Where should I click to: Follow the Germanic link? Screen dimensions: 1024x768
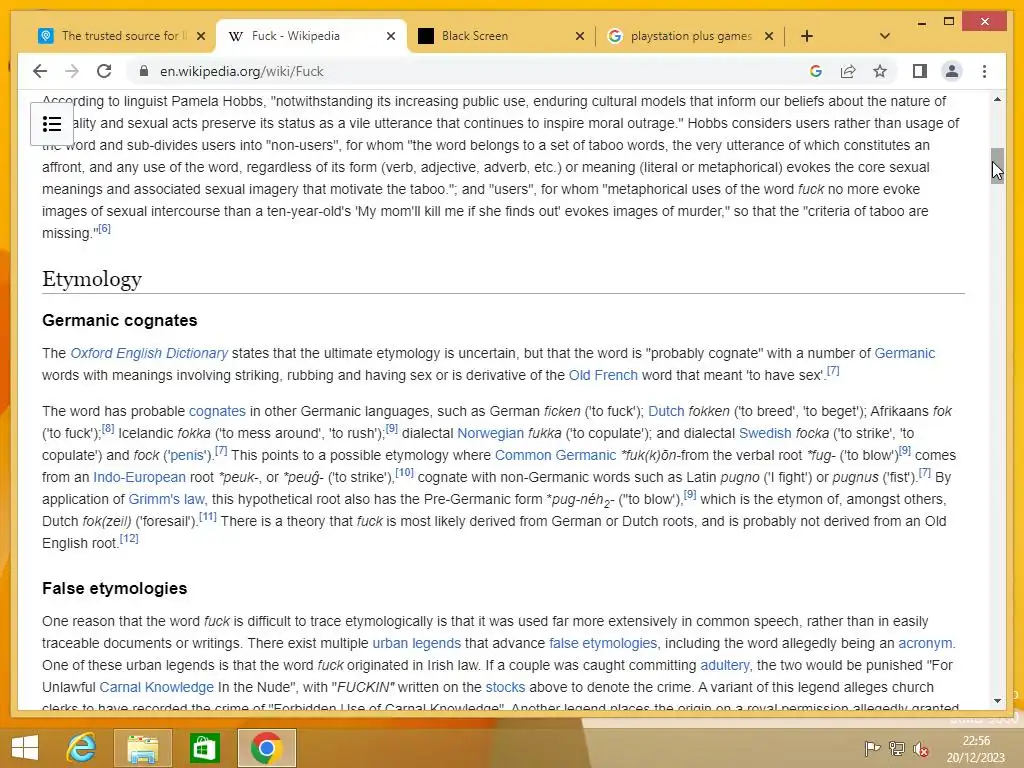[x=904, y=353]
